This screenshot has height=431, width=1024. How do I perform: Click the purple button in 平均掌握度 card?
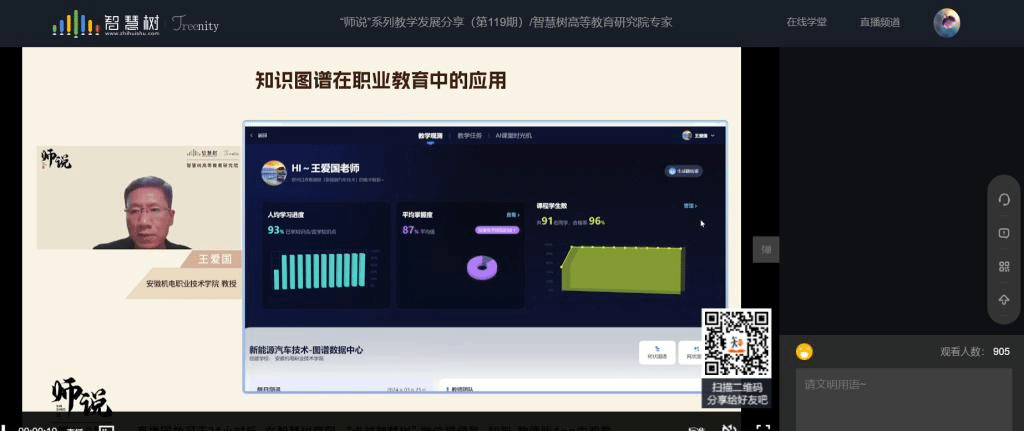(497, 230)
